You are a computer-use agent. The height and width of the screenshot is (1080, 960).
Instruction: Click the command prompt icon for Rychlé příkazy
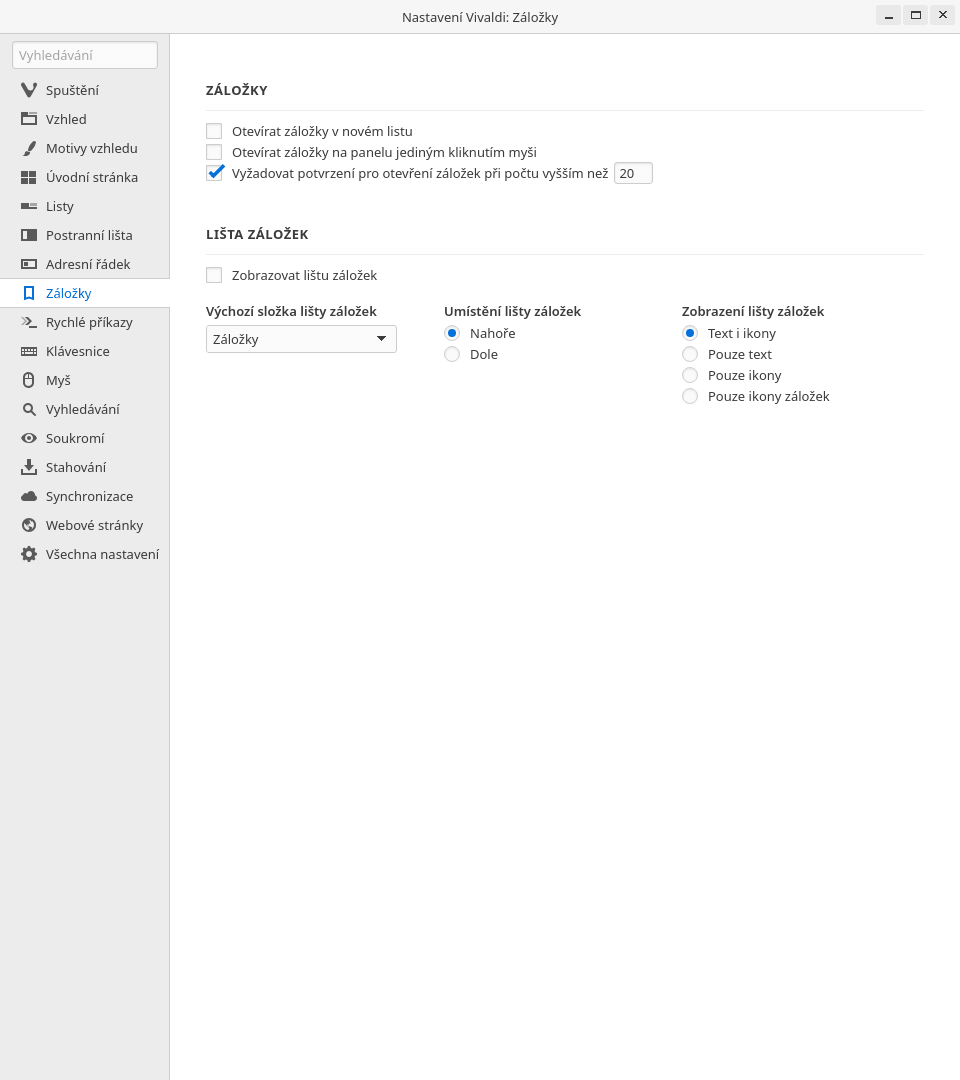[x=29, y=322]
